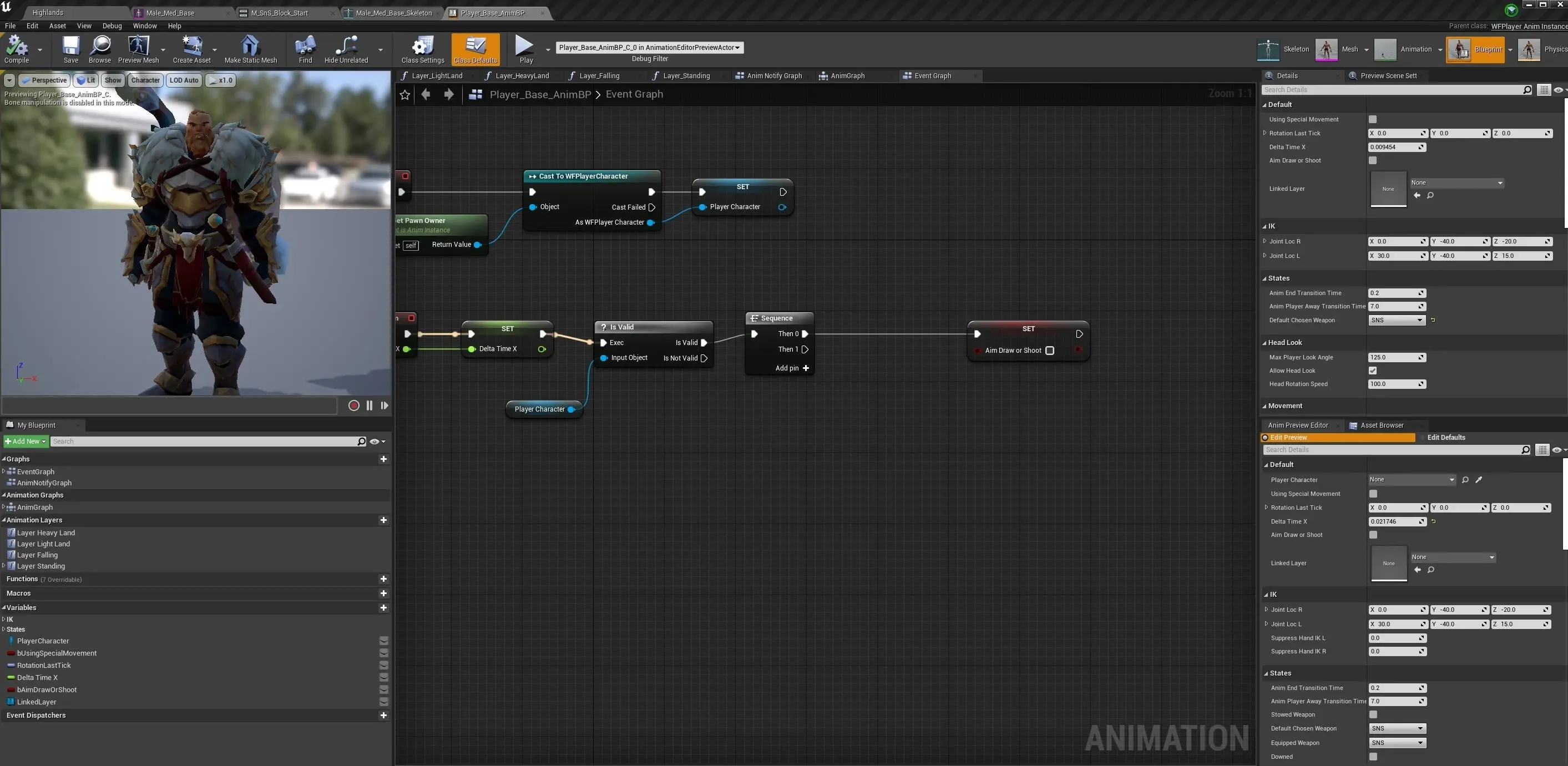Screen dimensions: 1568x766
Task: Open Default Chosen Weapon dropdown in Details
Action: click(x=1397, y=320)
